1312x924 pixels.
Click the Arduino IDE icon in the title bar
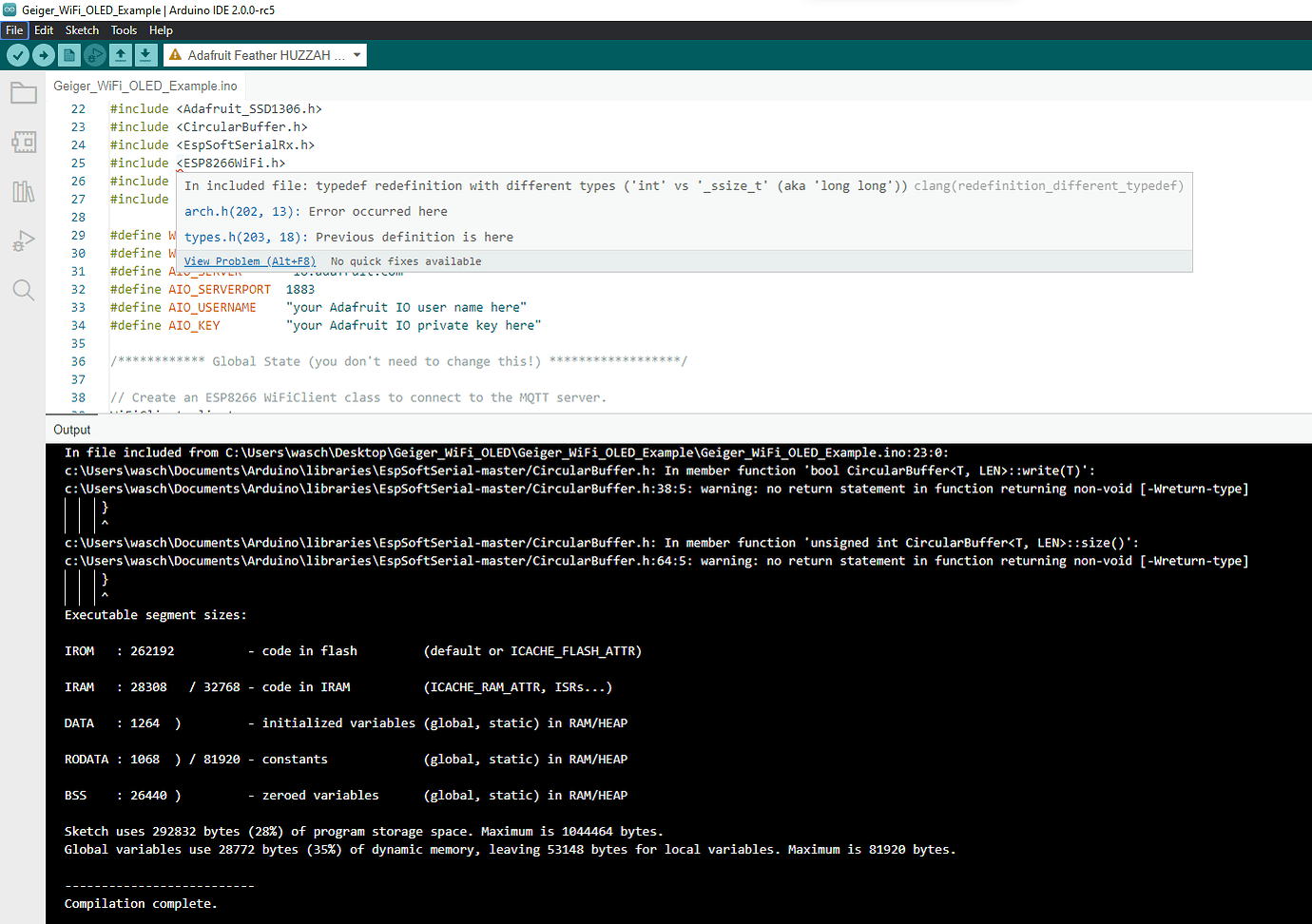pyautogui.click(x=10, y=10)
